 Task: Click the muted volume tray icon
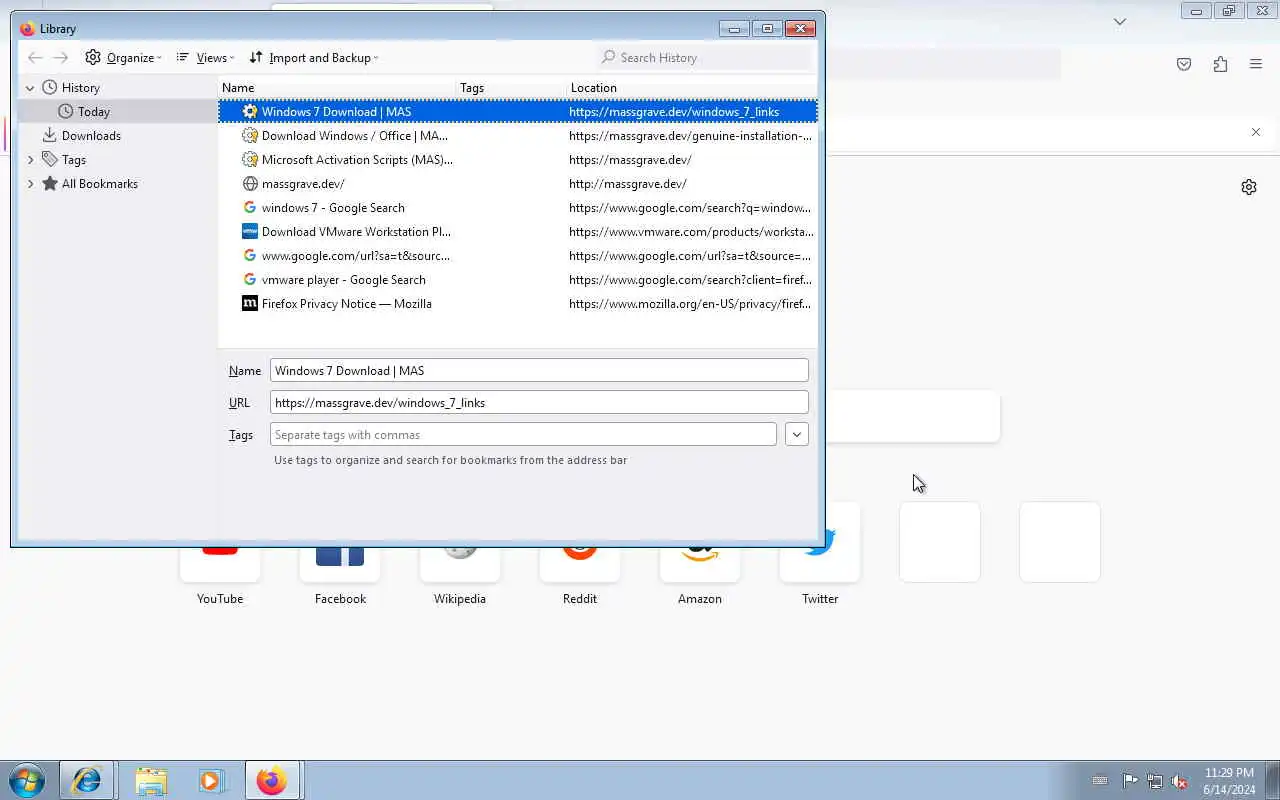pos(1180,781)
